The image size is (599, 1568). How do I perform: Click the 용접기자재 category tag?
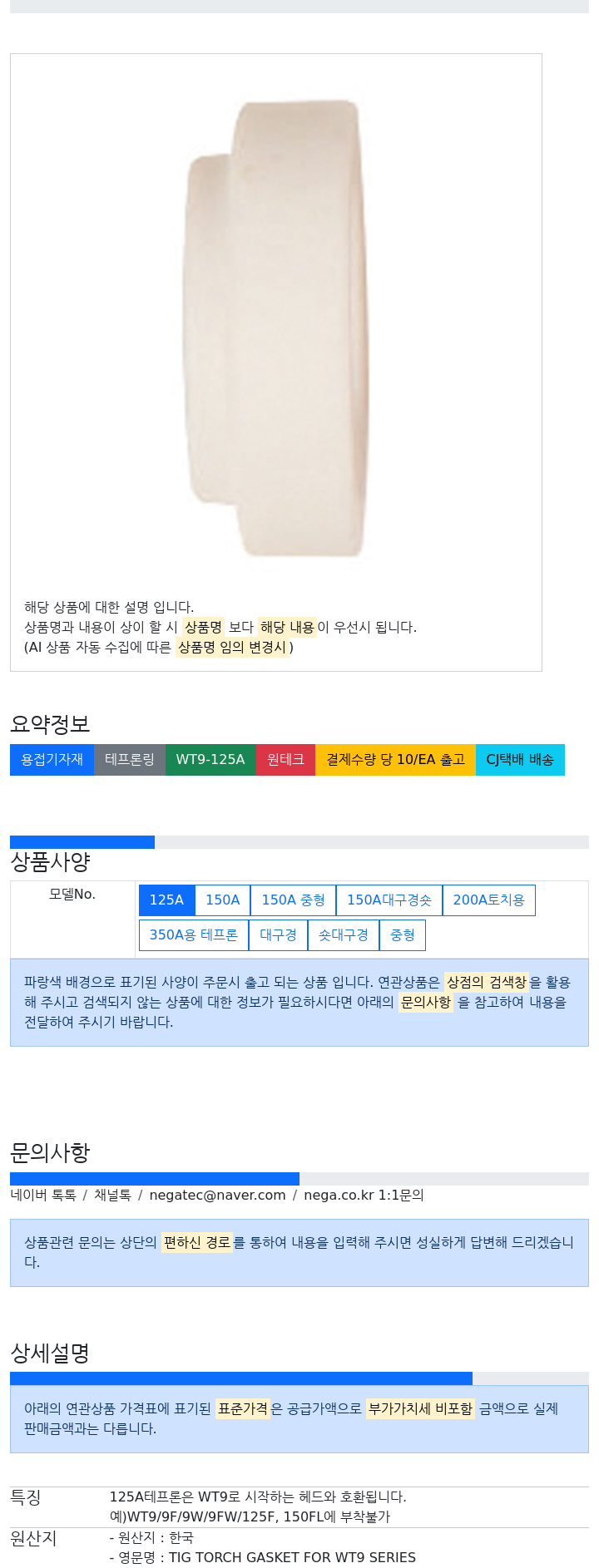(52, 759)
